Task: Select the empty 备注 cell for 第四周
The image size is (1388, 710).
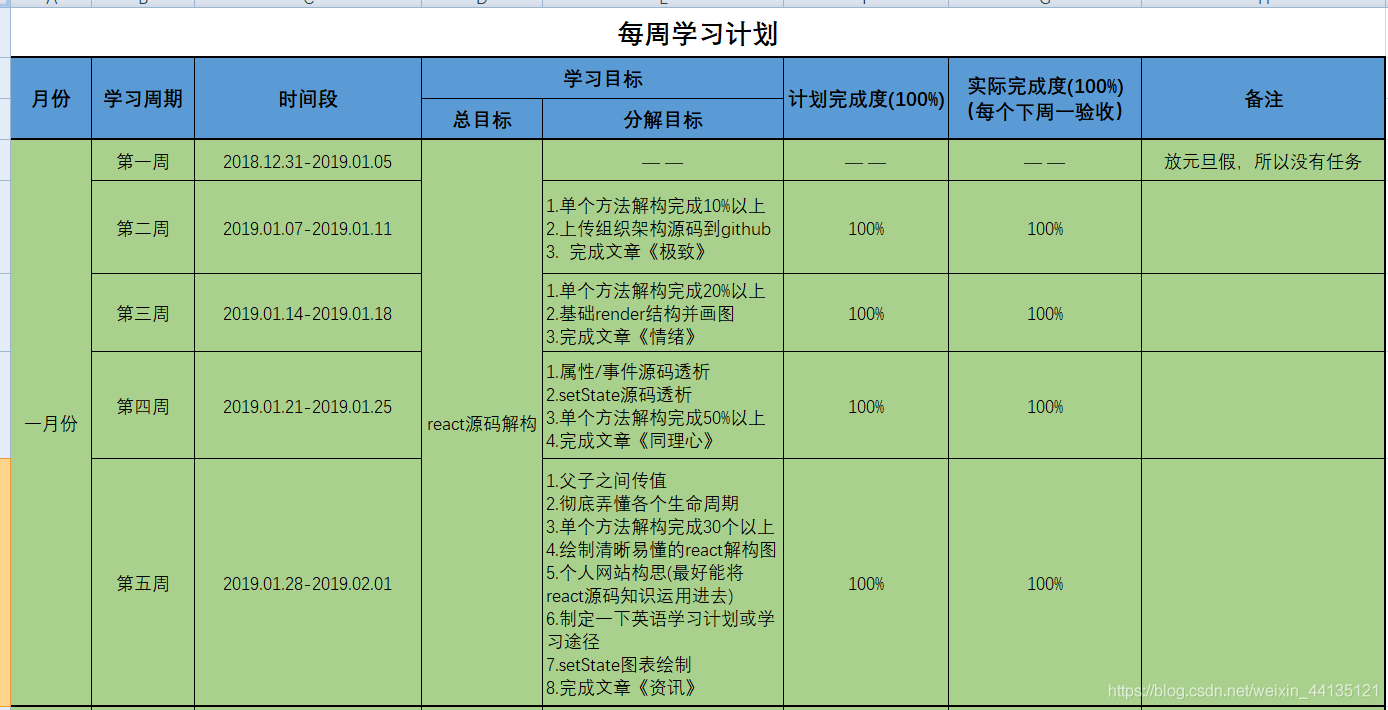Action: (x=1264, y=406)
